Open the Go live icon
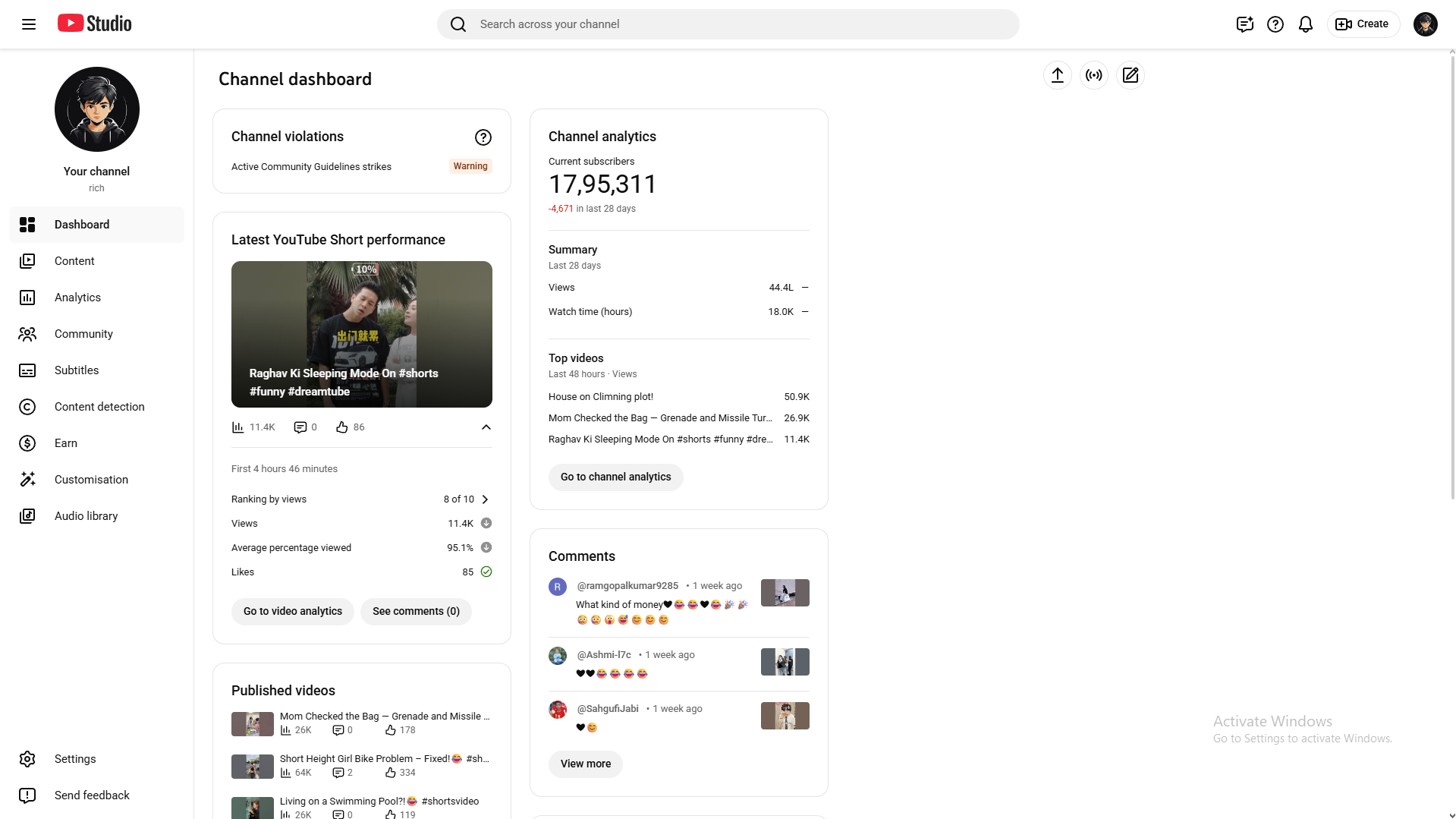1456x819 pixels. click(x=1093, y=75)
